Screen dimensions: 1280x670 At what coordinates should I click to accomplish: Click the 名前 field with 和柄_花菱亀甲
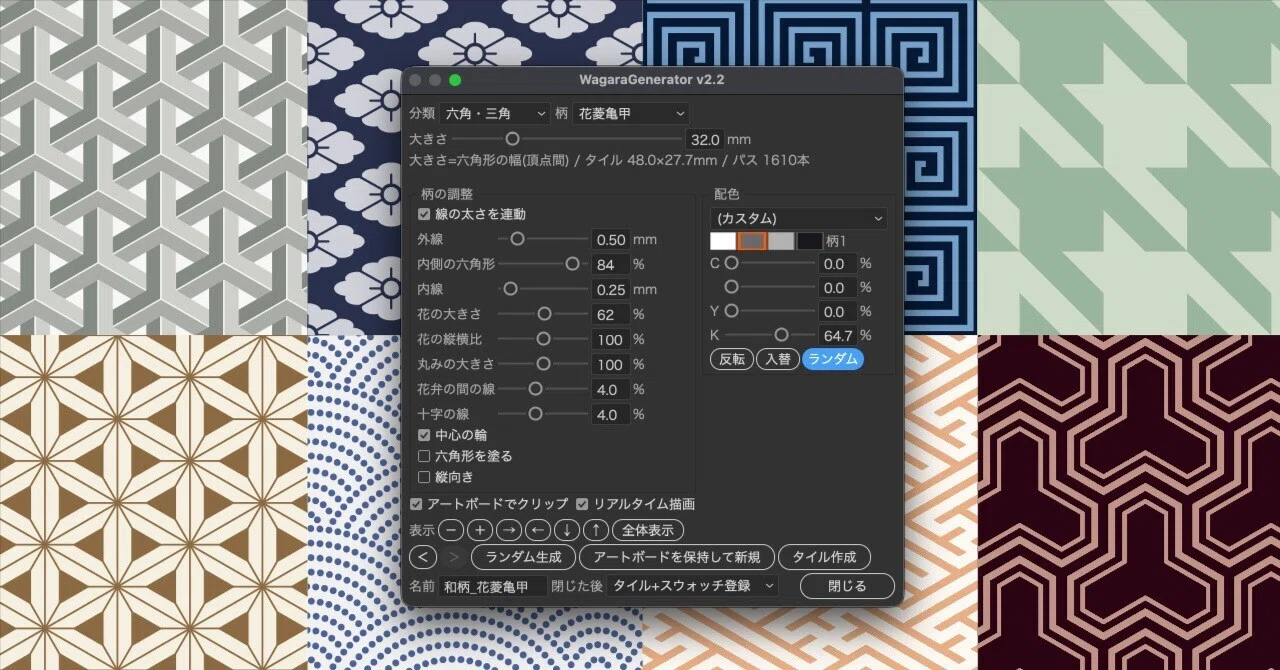pyautogui.click(x=494, y=586)
